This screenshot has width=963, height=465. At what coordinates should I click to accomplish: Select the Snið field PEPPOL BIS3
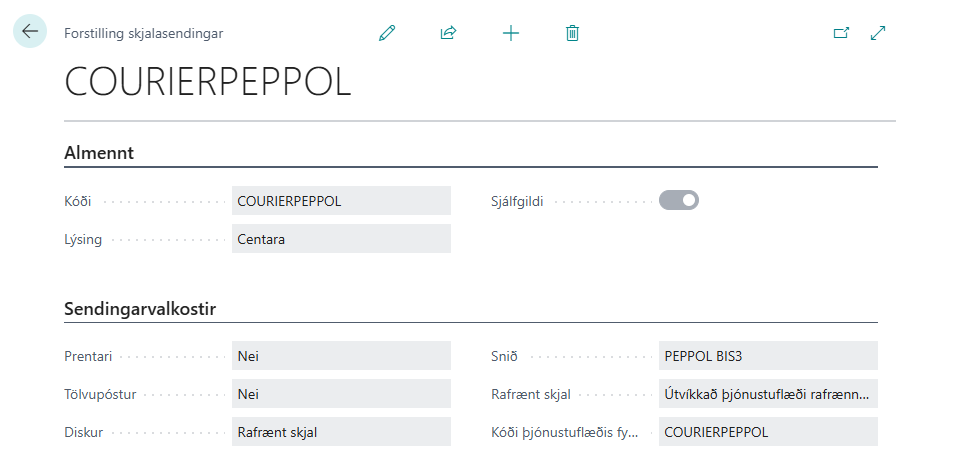coord(768,356)
